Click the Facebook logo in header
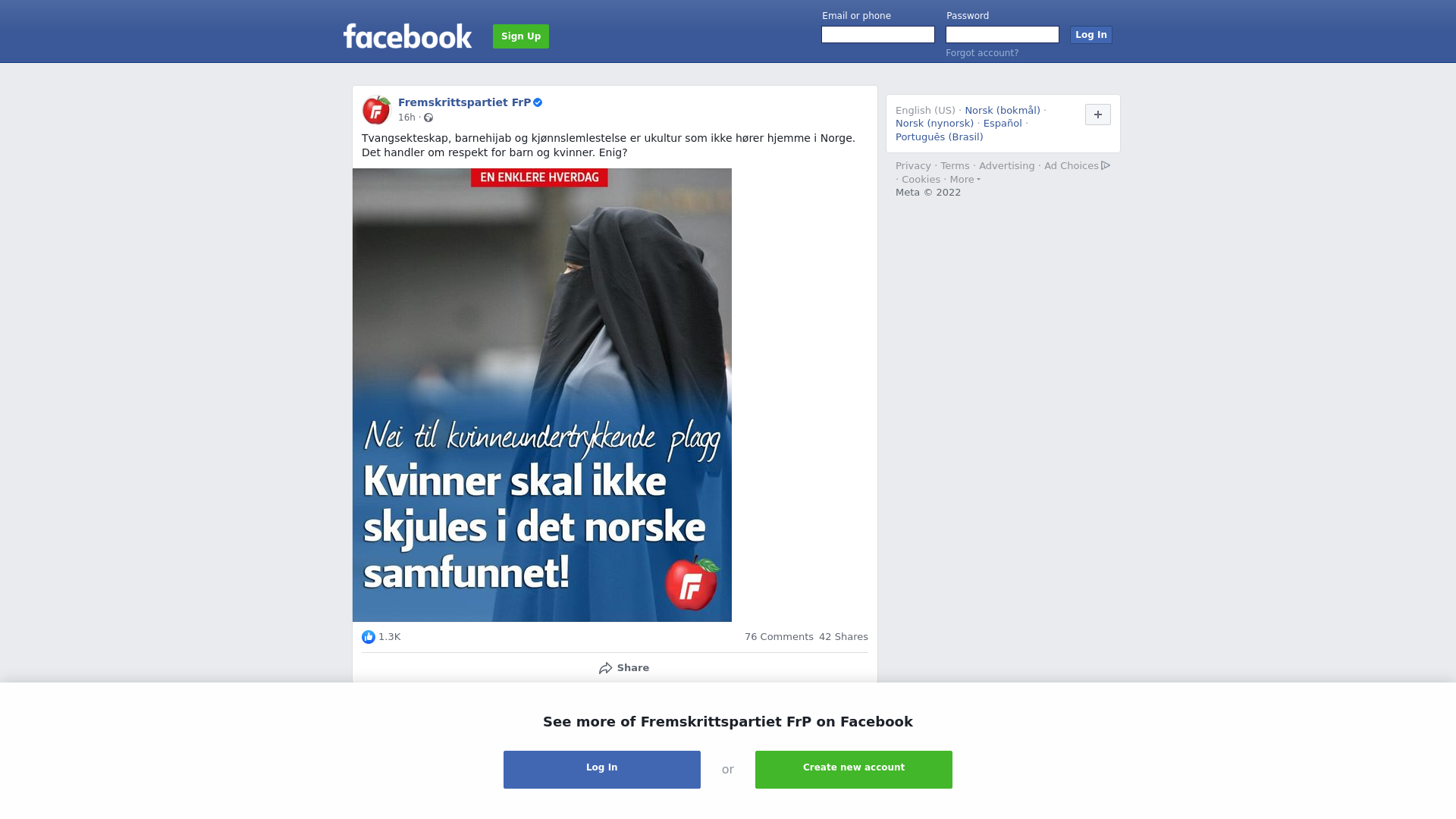Screen dimensions: 1456x819 407,36
